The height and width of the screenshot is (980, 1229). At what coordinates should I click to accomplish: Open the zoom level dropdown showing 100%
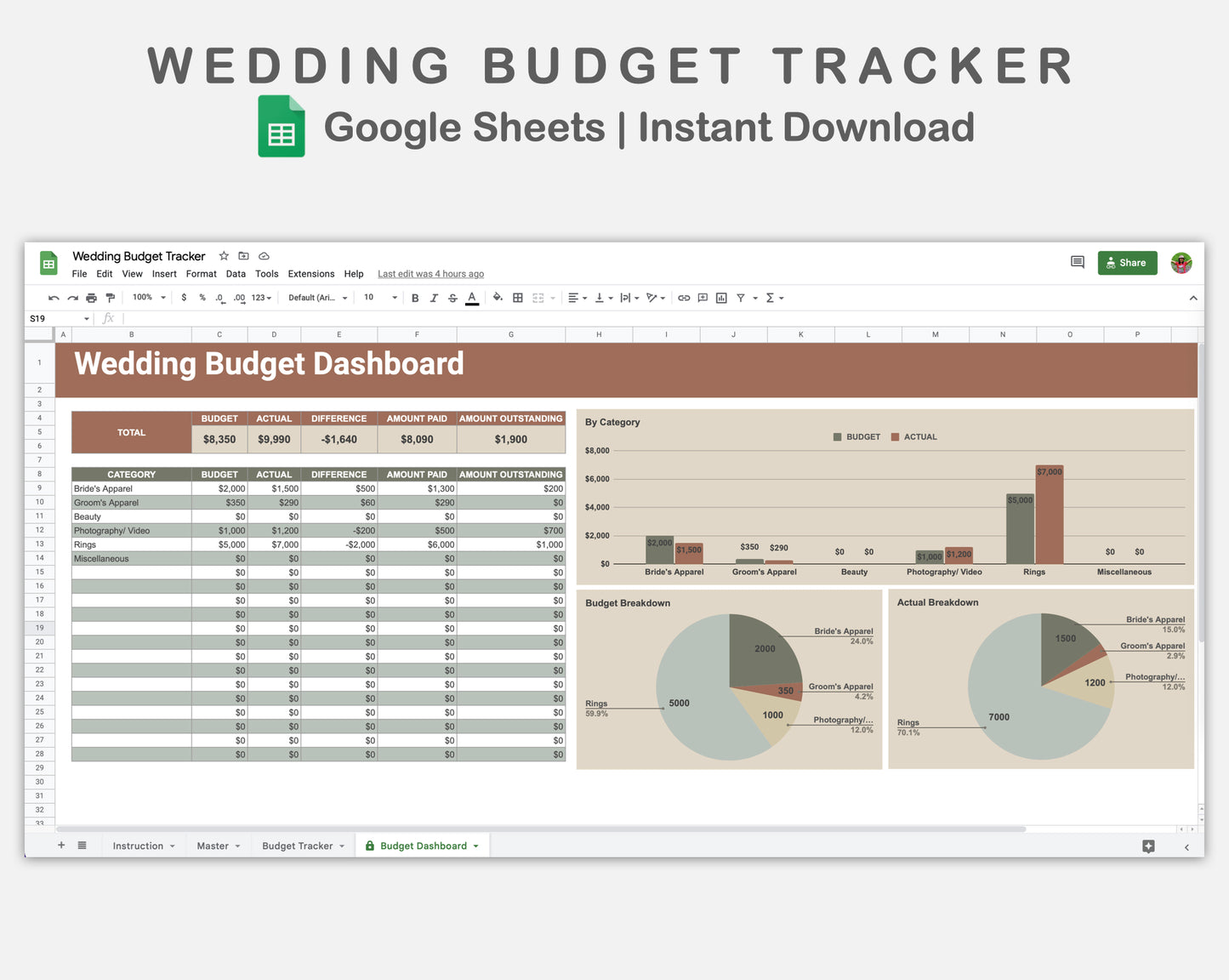(x=146, y=298)
